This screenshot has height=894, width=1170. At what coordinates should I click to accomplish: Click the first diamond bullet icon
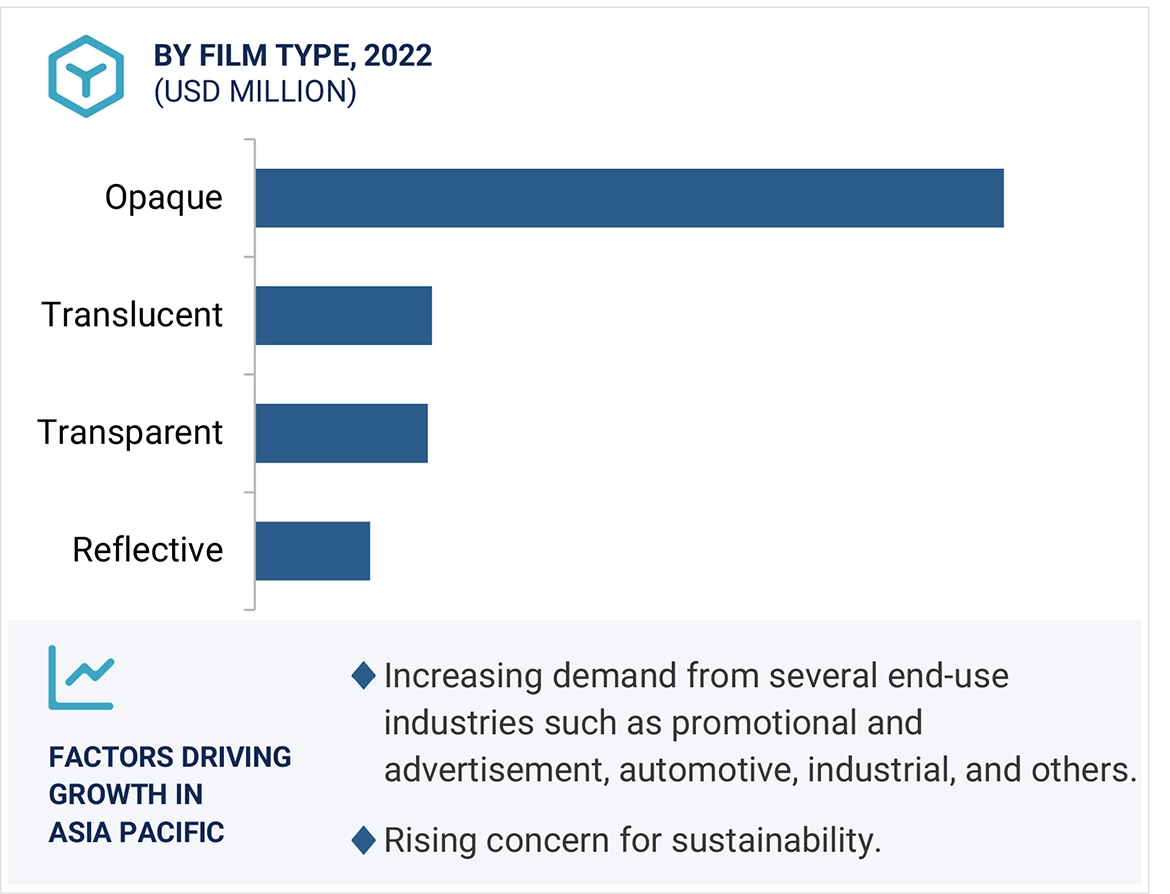(363, 676)
